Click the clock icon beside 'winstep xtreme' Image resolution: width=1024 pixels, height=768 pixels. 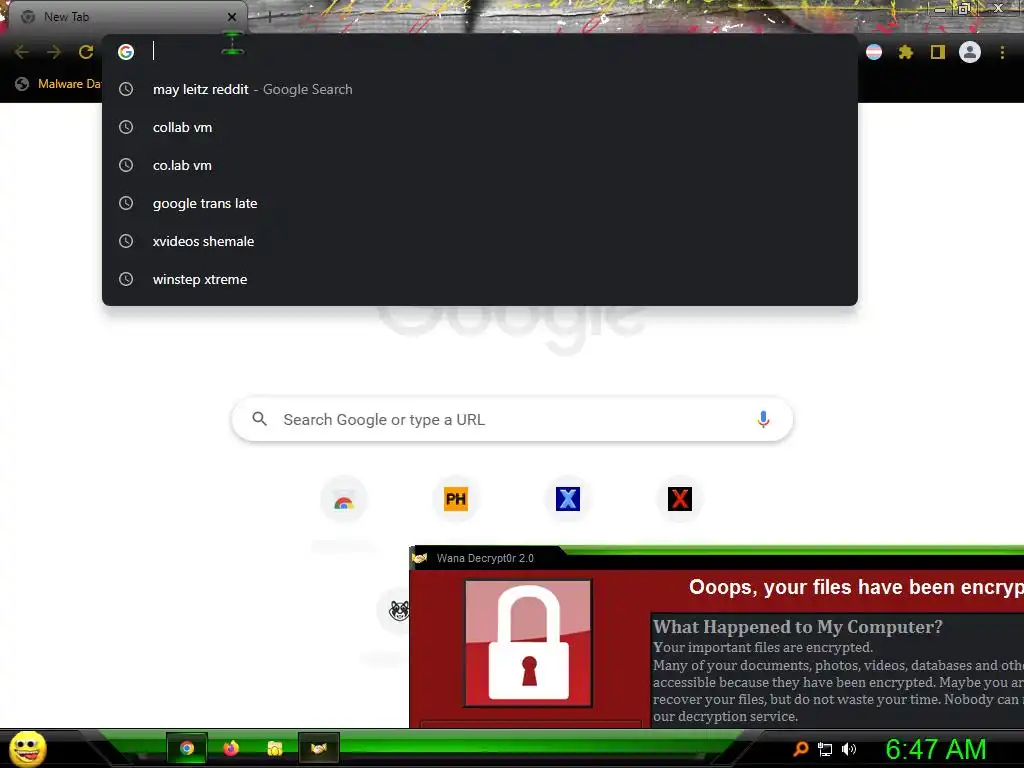coord(126,280)
